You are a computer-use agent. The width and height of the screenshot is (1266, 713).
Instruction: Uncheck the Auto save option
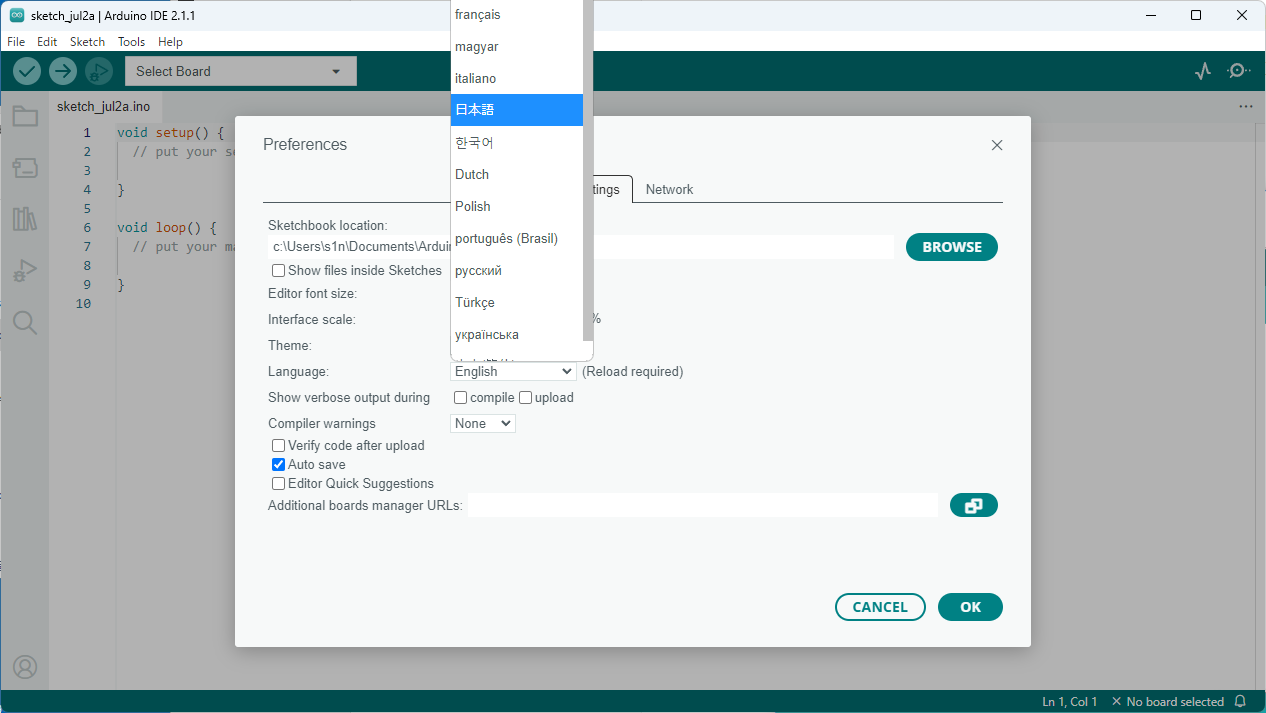pyautogui.click(x=279, y=465)
